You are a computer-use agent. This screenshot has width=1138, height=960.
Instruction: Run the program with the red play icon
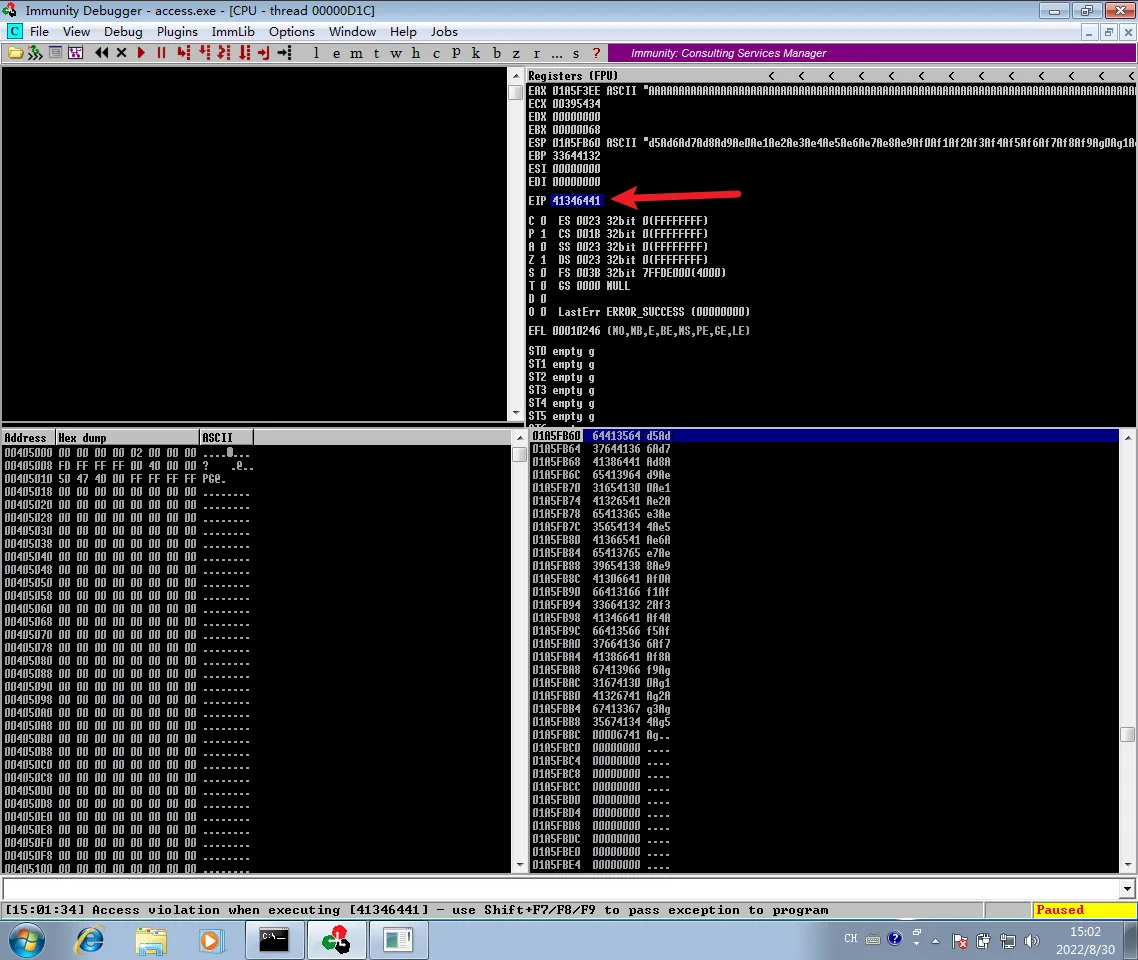(142, 53)
